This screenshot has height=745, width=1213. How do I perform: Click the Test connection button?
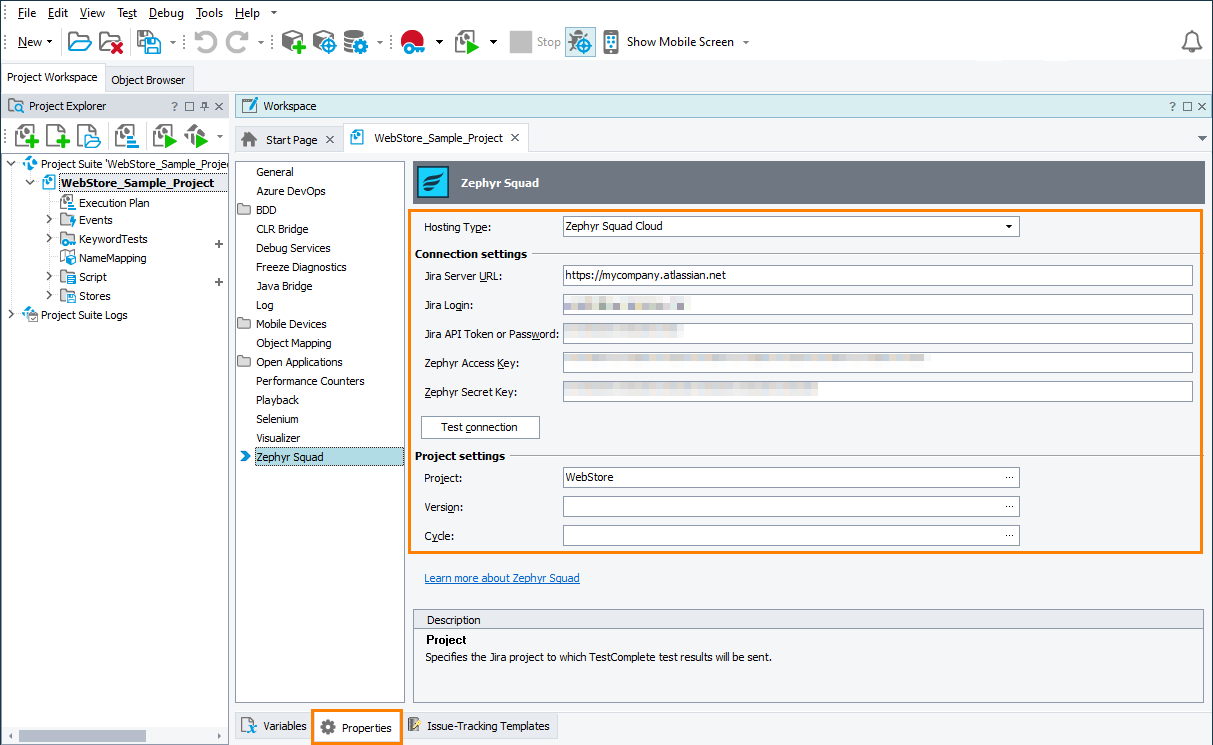[x=480, y=427]
